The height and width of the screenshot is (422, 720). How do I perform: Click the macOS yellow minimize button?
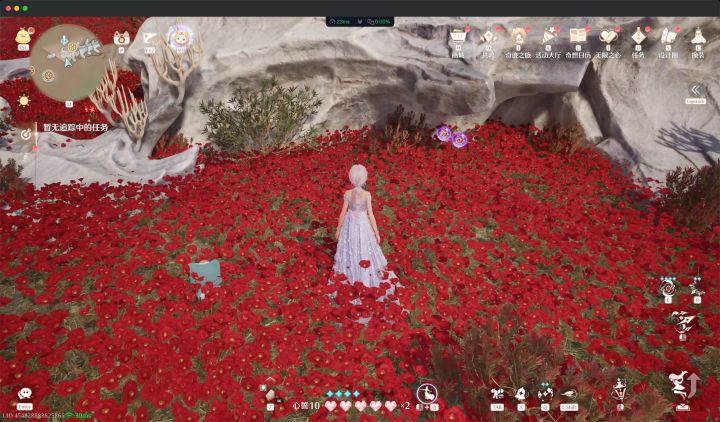point(16,8)
